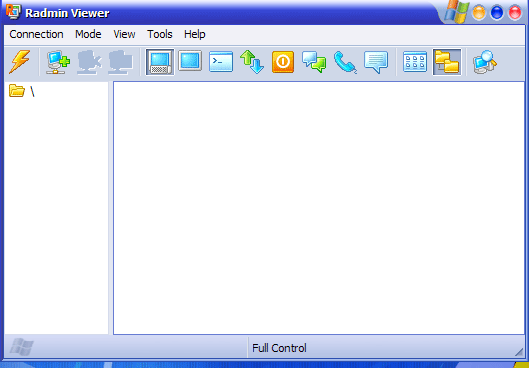Open the Mode menu
The image size is (529, 368).
click(x=88, y=34)
